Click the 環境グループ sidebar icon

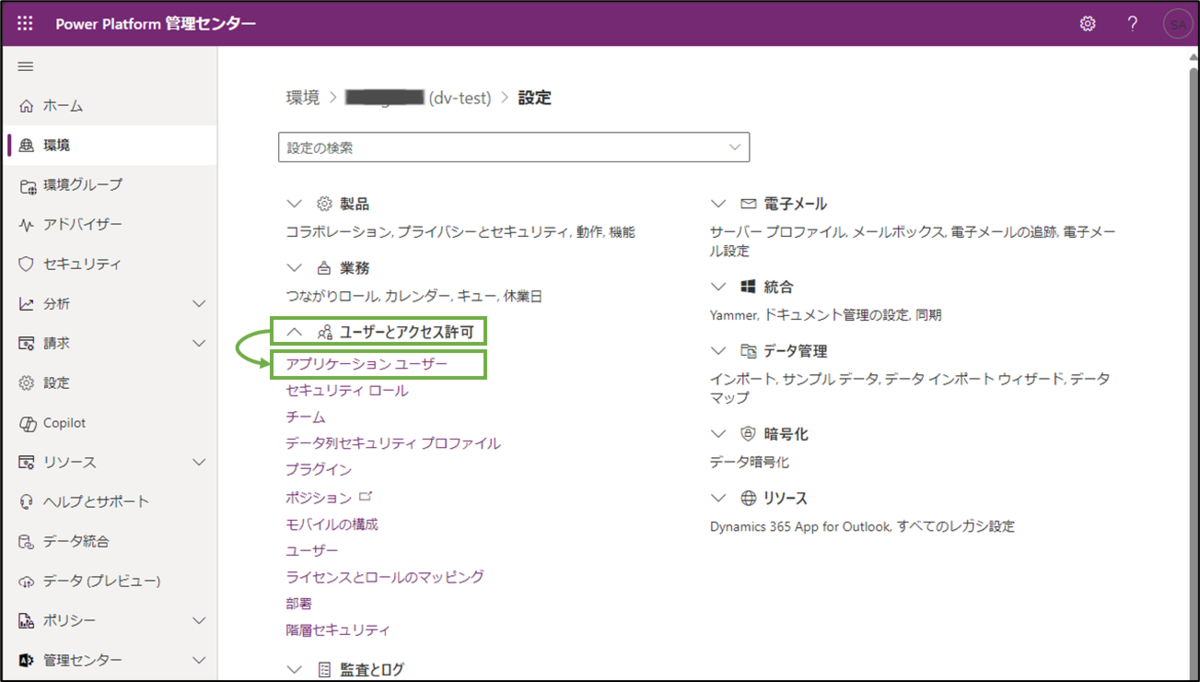click(x=27, y=185)
